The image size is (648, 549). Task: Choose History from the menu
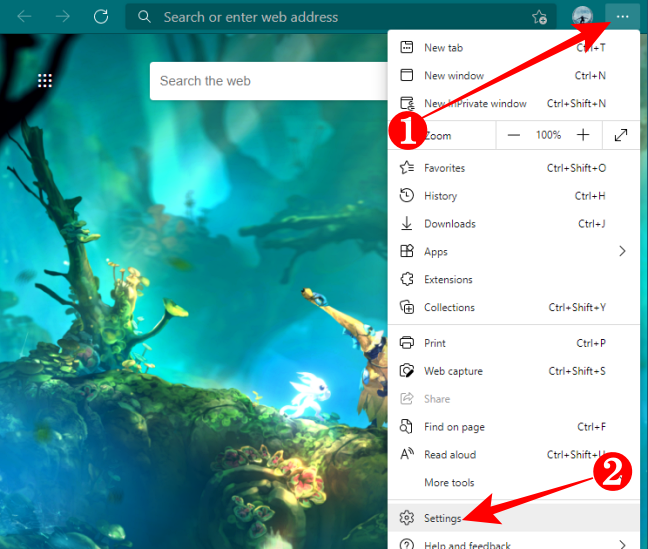[x=441, y=196]
